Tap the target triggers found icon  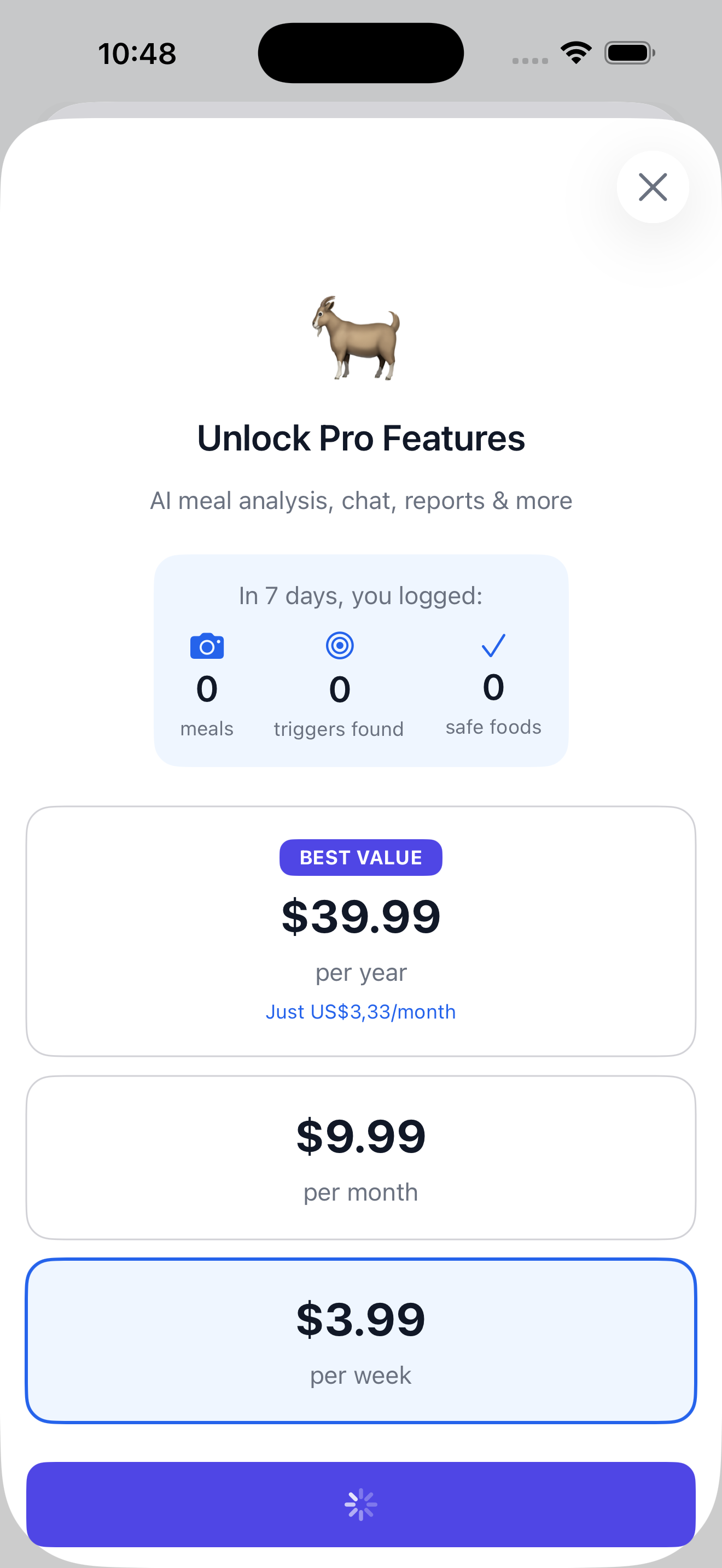[x=340, y=645]
